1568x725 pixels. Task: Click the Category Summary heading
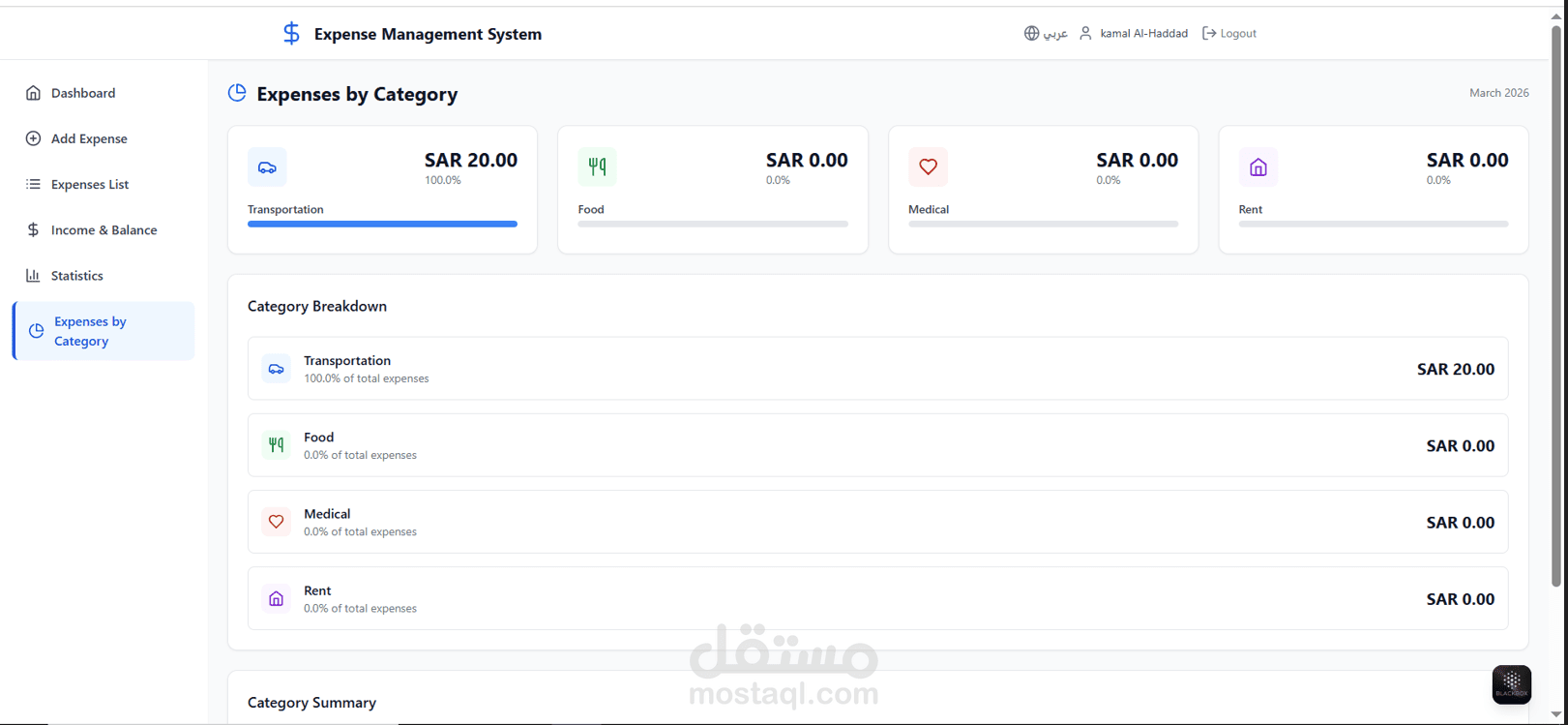click(x=311, y=703)
